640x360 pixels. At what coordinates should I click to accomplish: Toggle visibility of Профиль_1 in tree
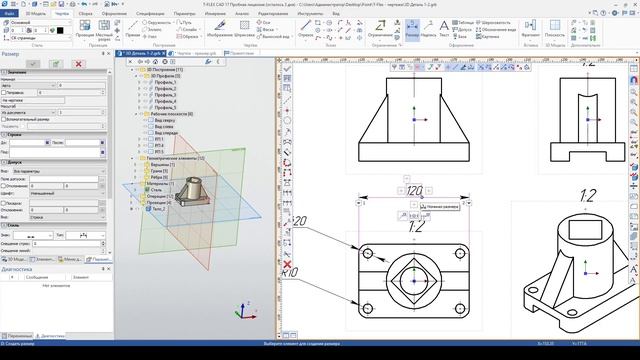[x=144, y=82]
